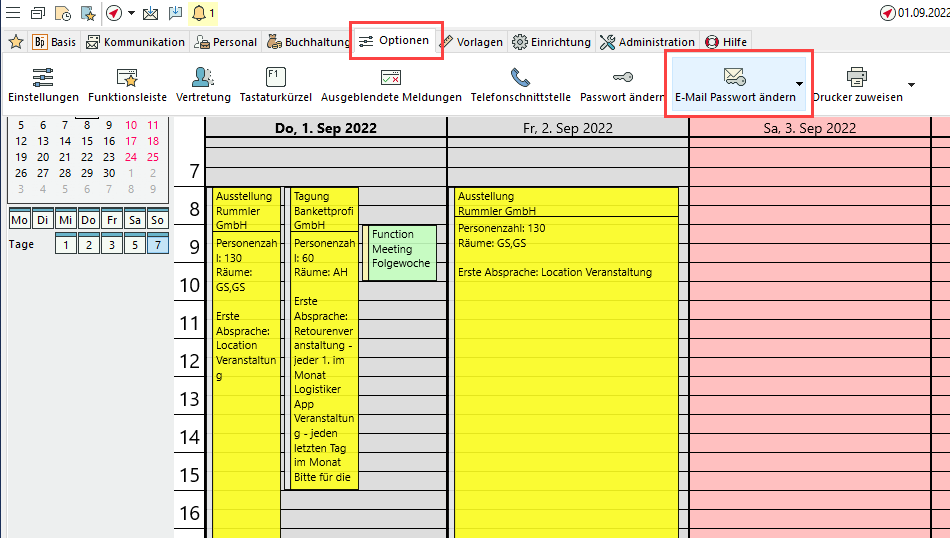950x538 pixels.
Task: Select the Function Meeting Folgewoche appointment
Action: tap(401, 250)
